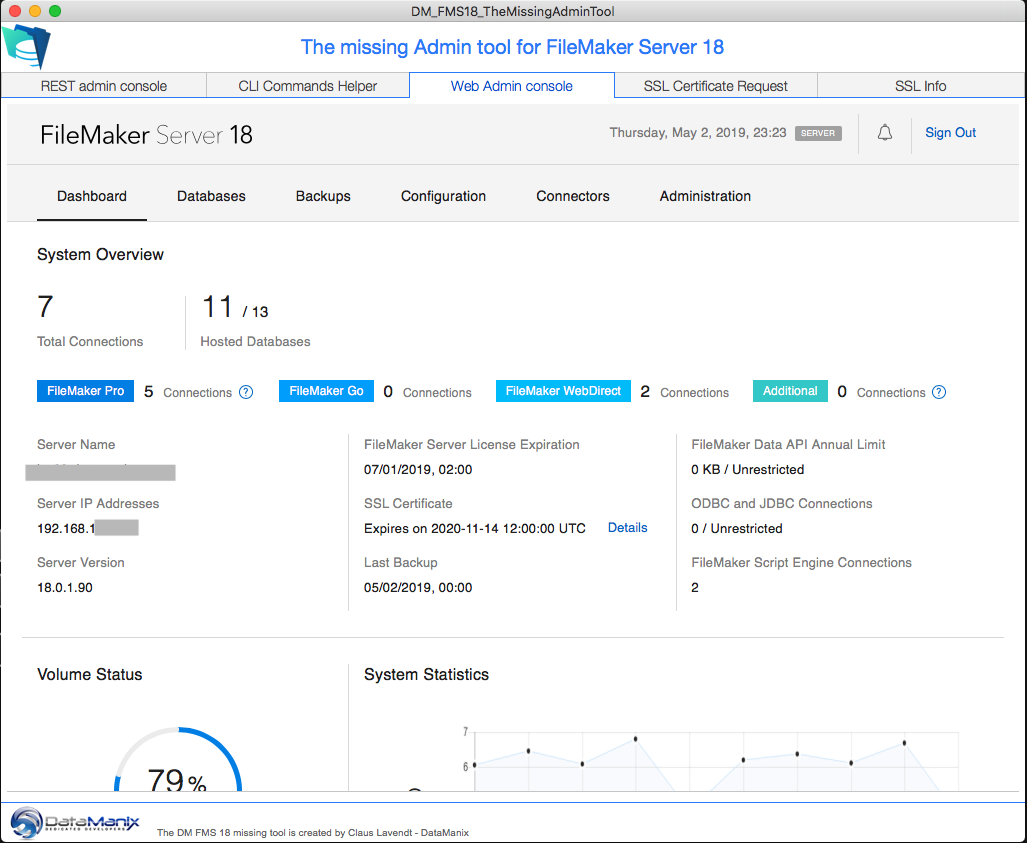Click the Sign Out link
This screenshot has width=1027, height=843.
(x=950, y=132)
